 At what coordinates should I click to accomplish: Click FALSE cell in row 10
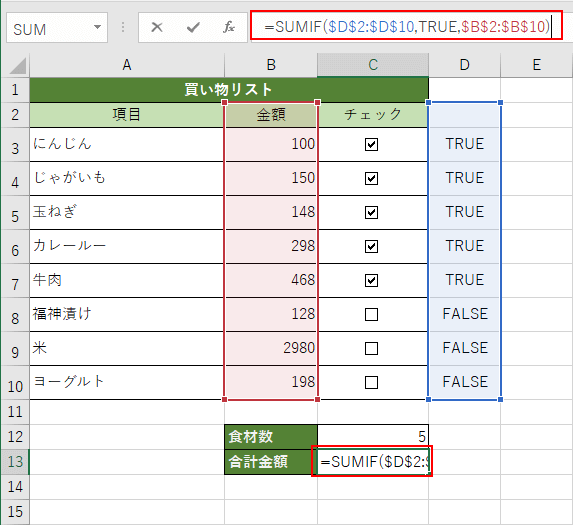coord(464,383)
